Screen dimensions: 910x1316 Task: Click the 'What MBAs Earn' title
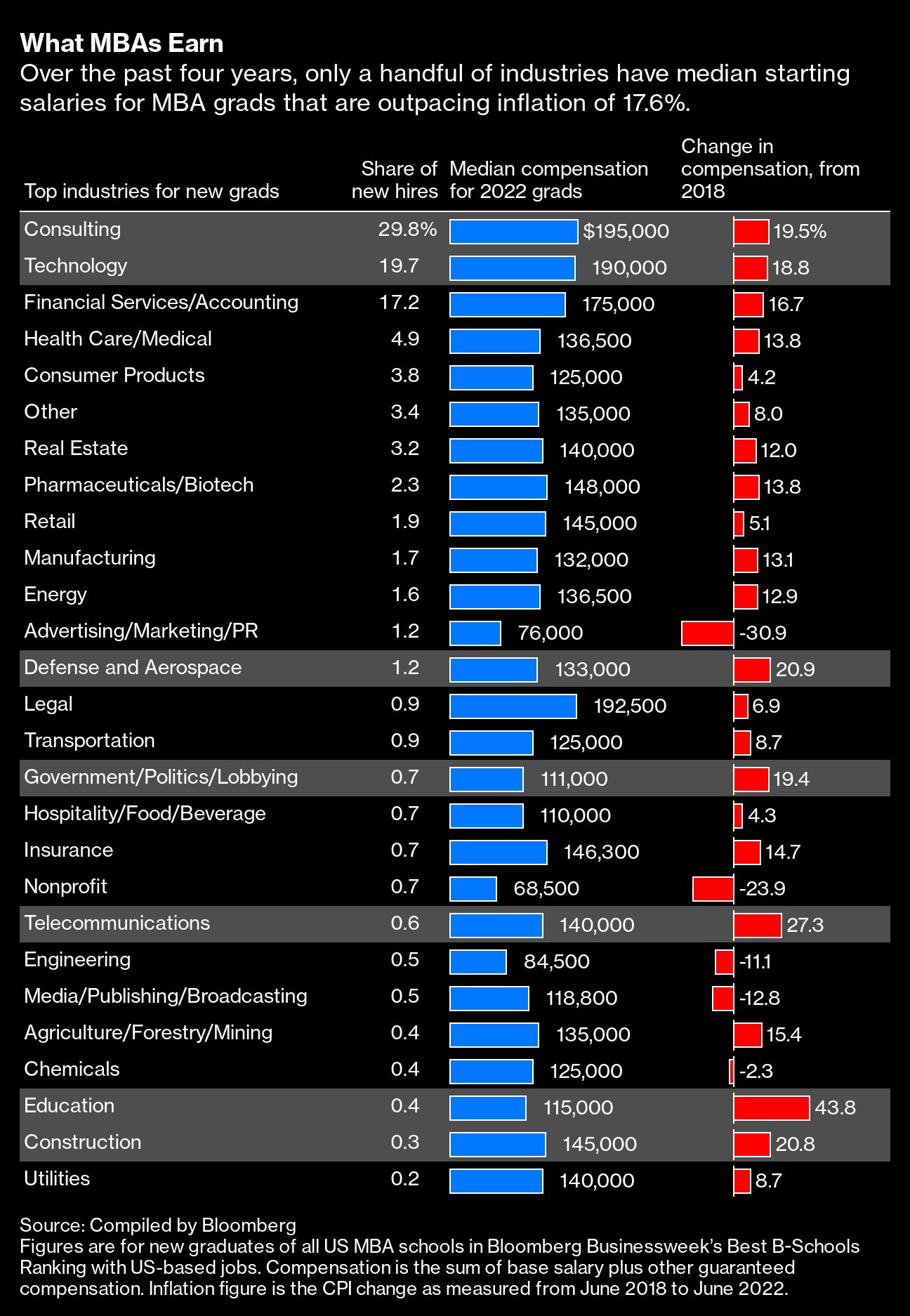tap(121, 44)
